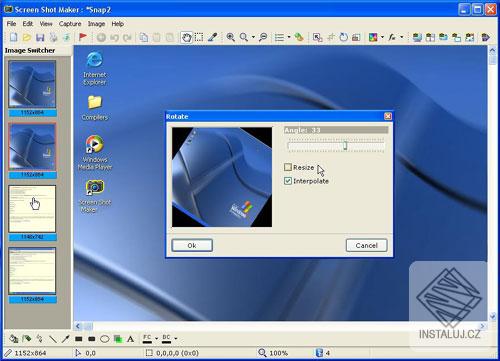
Task: Select the color picker eyedropper tool
Action: 212,37
